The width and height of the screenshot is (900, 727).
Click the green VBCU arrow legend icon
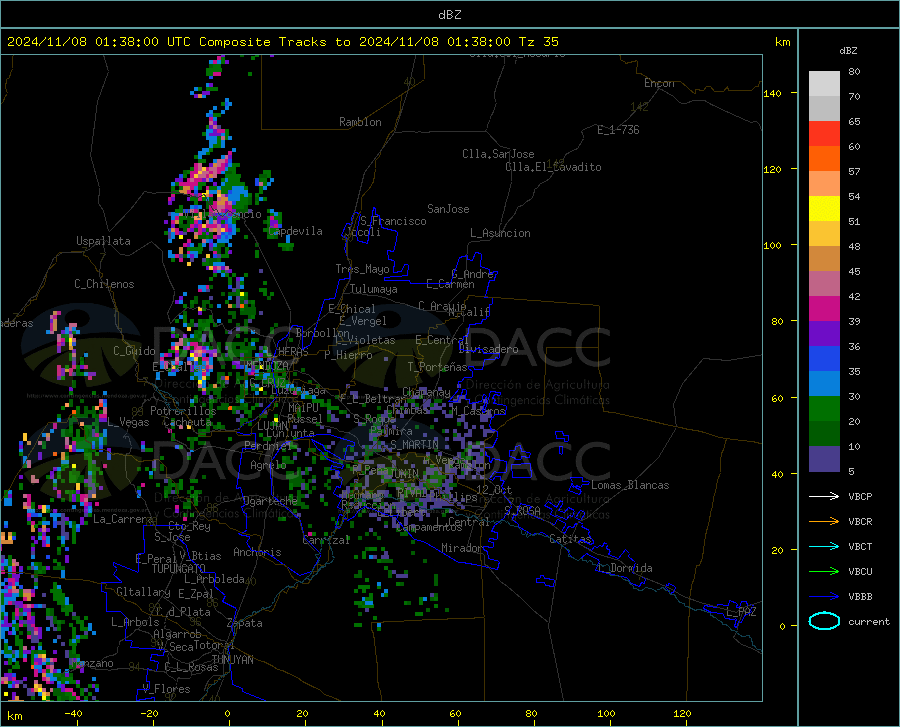click(824, 572)
